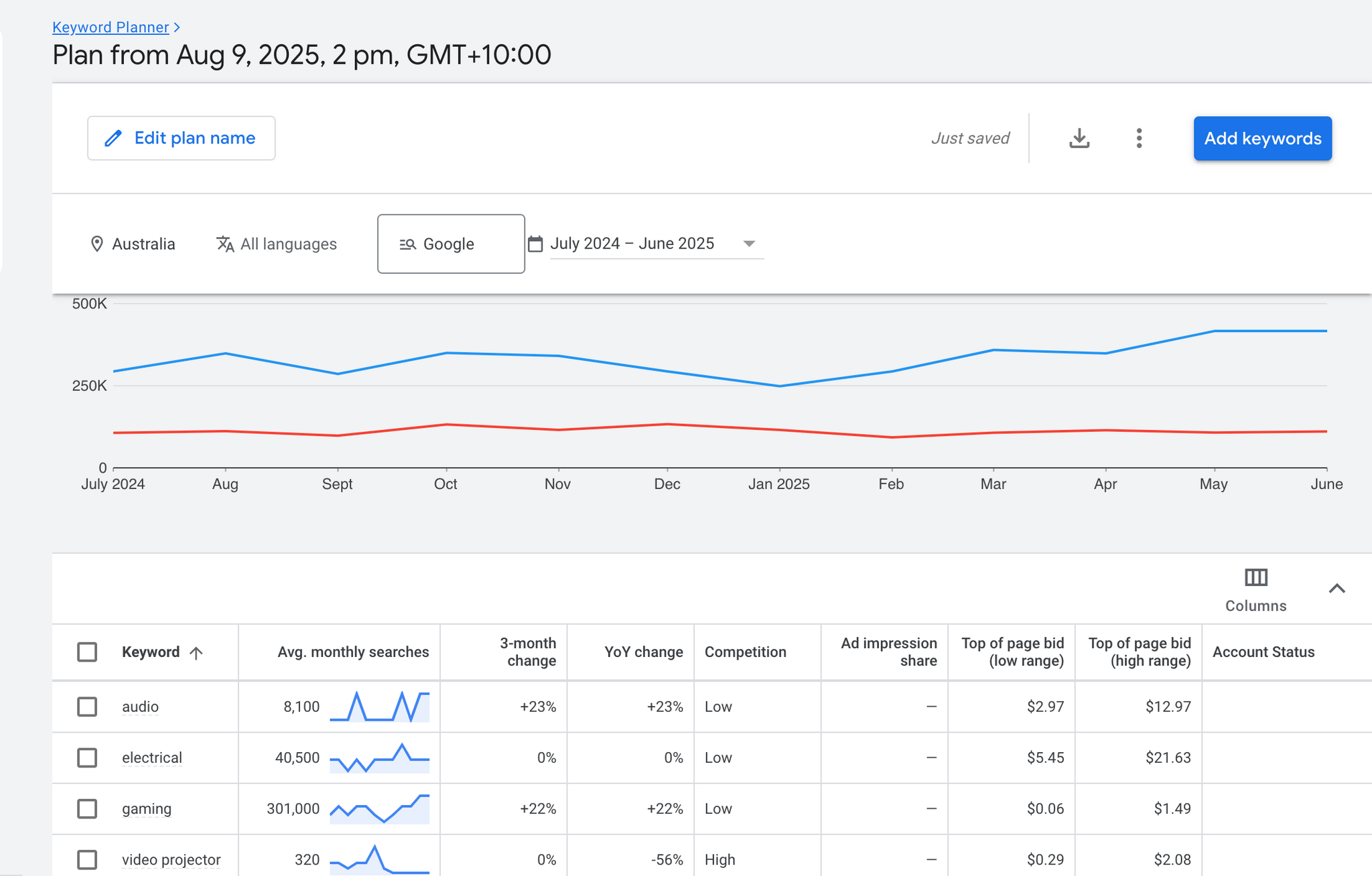Viewport: 1372px width, 876px height.
Task: Click the download plan icon
Action: (x=1079, y=138)
